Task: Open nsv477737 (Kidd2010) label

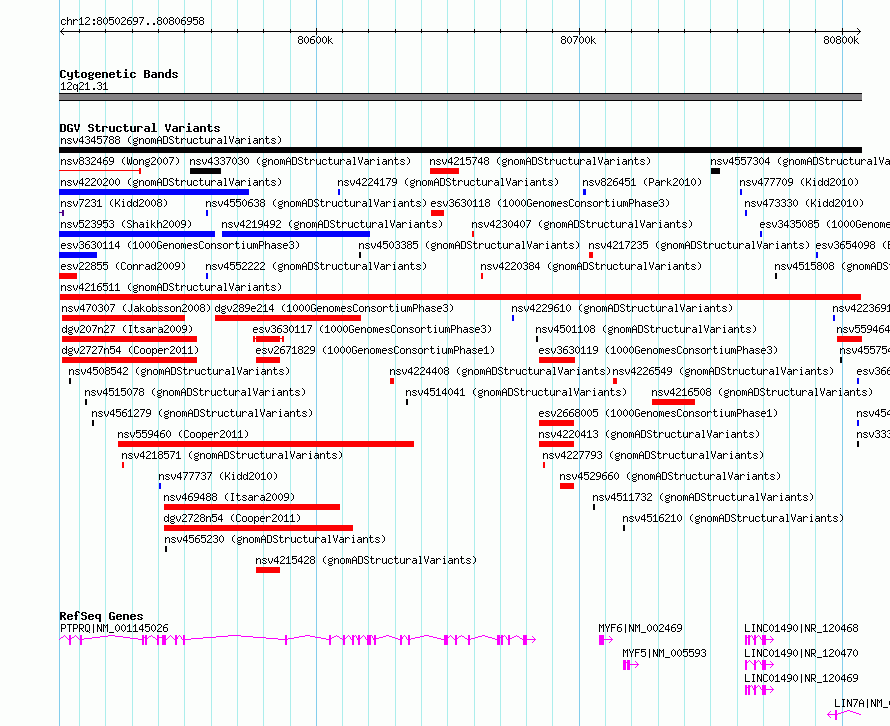Action: 218,476
